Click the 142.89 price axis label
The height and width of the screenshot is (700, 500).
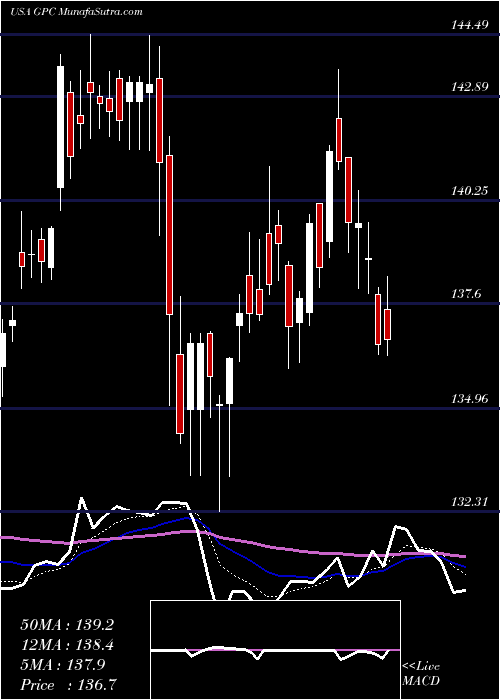pyautogui.click(x=470, y=87)
